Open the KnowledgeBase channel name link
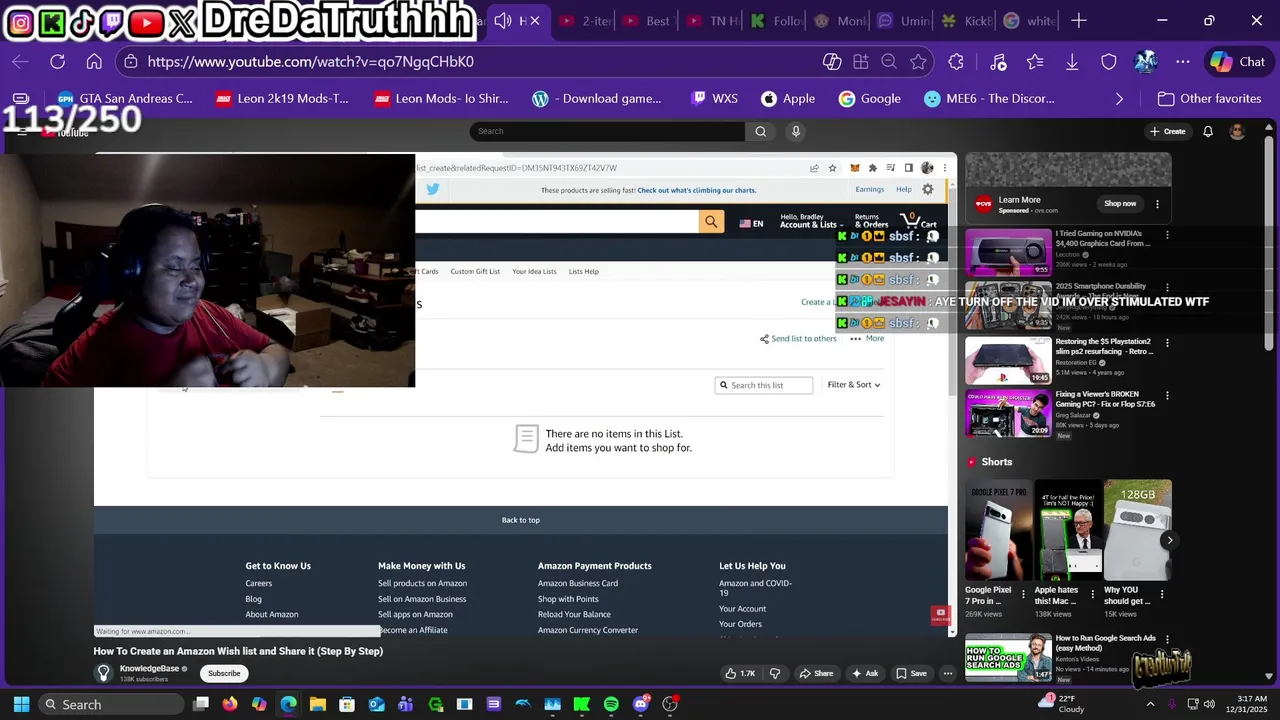Image resolution: width=1280 pixels, height=720 pixels. pos(149,668)
